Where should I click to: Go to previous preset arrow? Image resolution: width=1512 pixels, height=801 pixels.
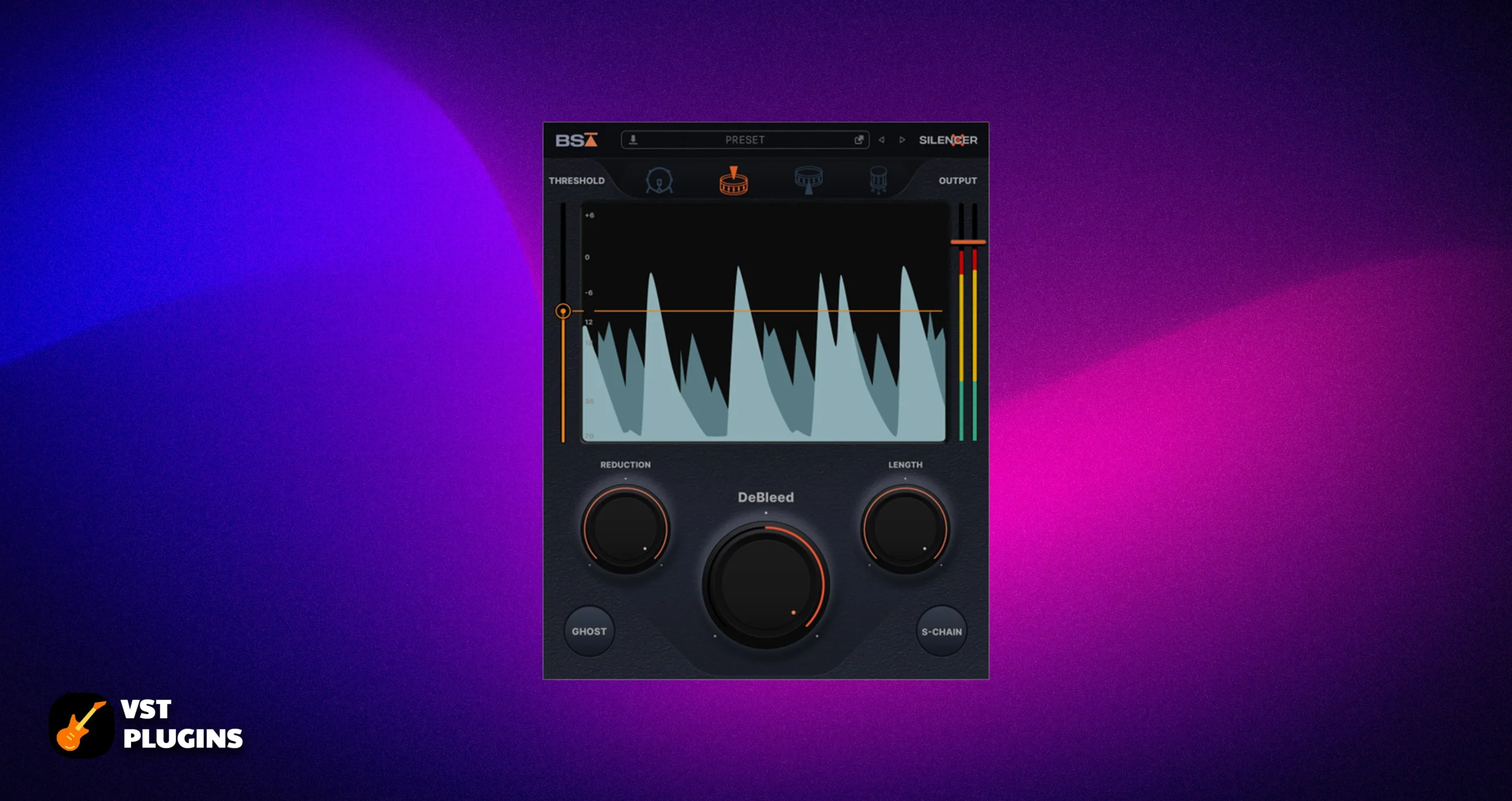[881, 140]
